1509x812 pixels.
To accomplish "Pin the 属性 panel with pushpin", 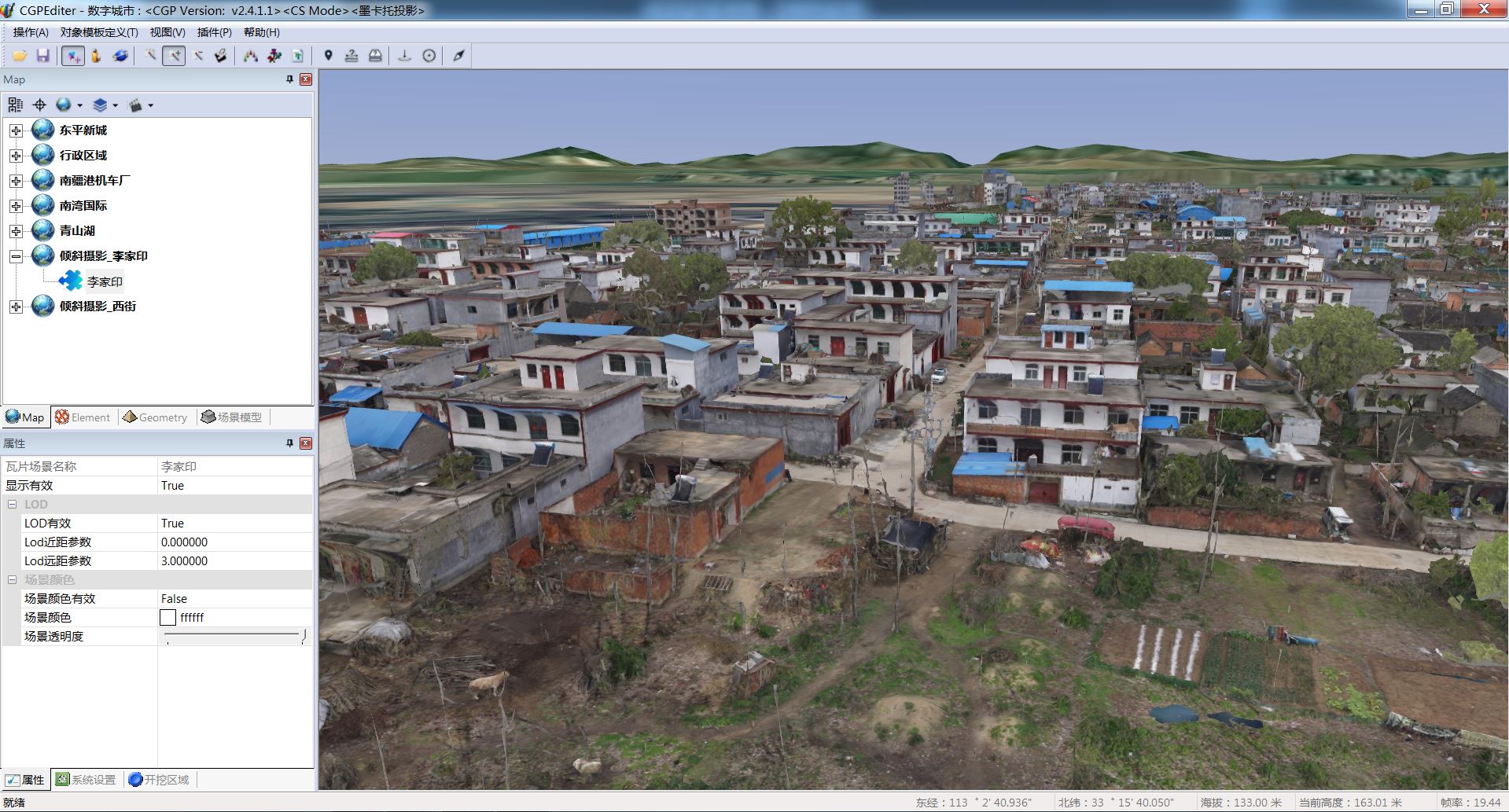I will coord(289,443).
